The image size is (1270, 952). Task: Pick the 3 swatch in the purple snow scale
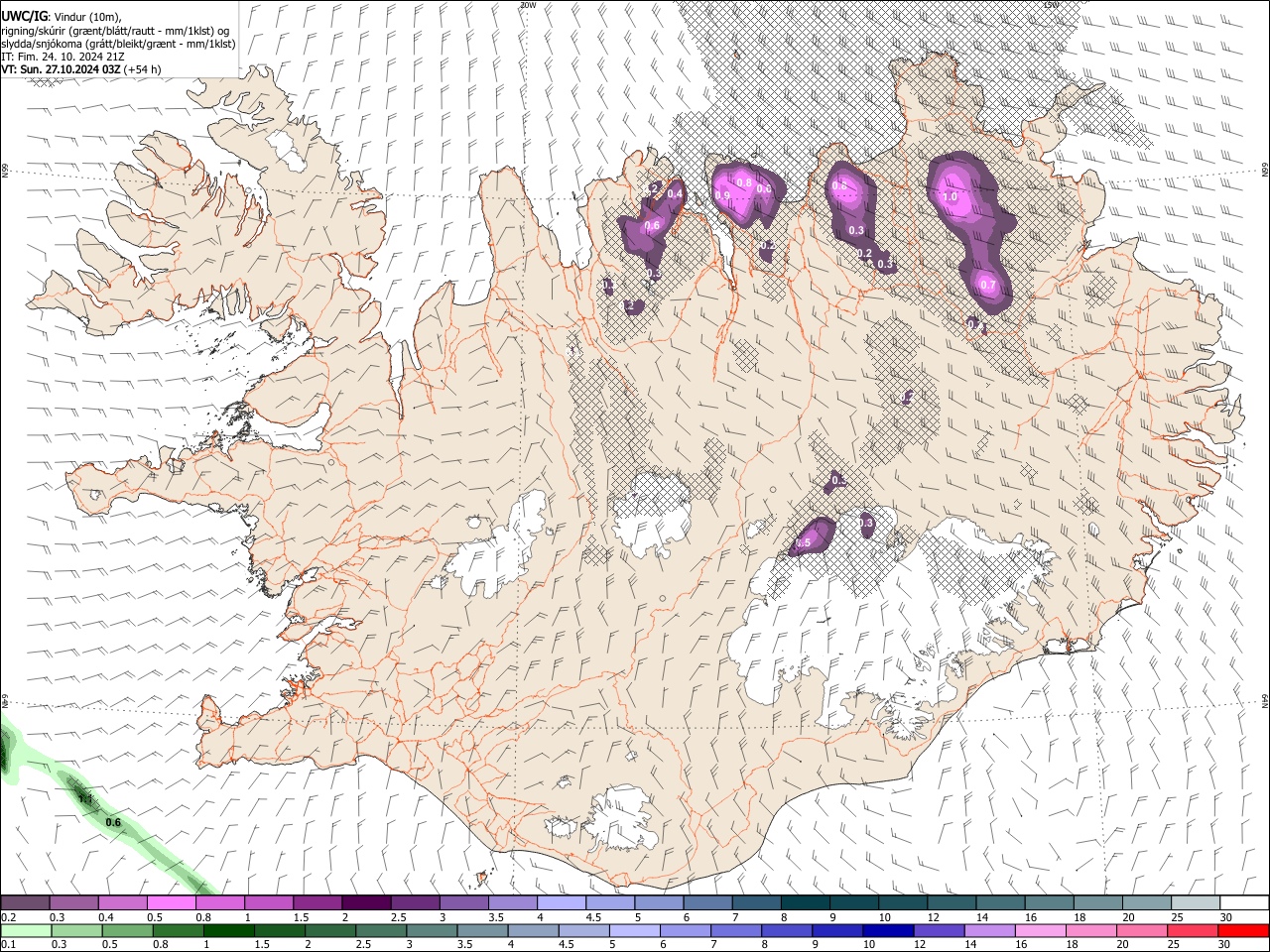(x=463, y=902)
